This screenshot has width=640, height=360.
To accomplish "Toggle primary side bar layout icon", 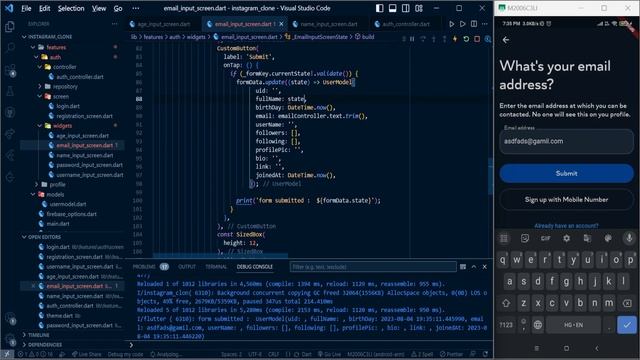I will (380, 8).
